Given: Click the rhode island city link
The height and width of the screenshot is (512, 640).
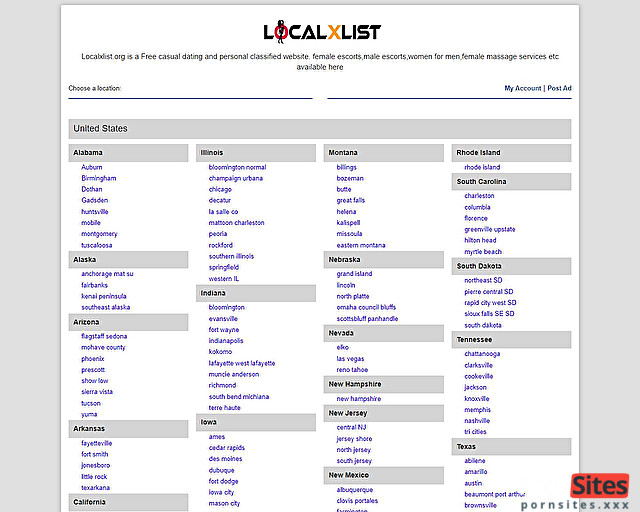Looking at the screenshot, I should (x=482, y=167).
